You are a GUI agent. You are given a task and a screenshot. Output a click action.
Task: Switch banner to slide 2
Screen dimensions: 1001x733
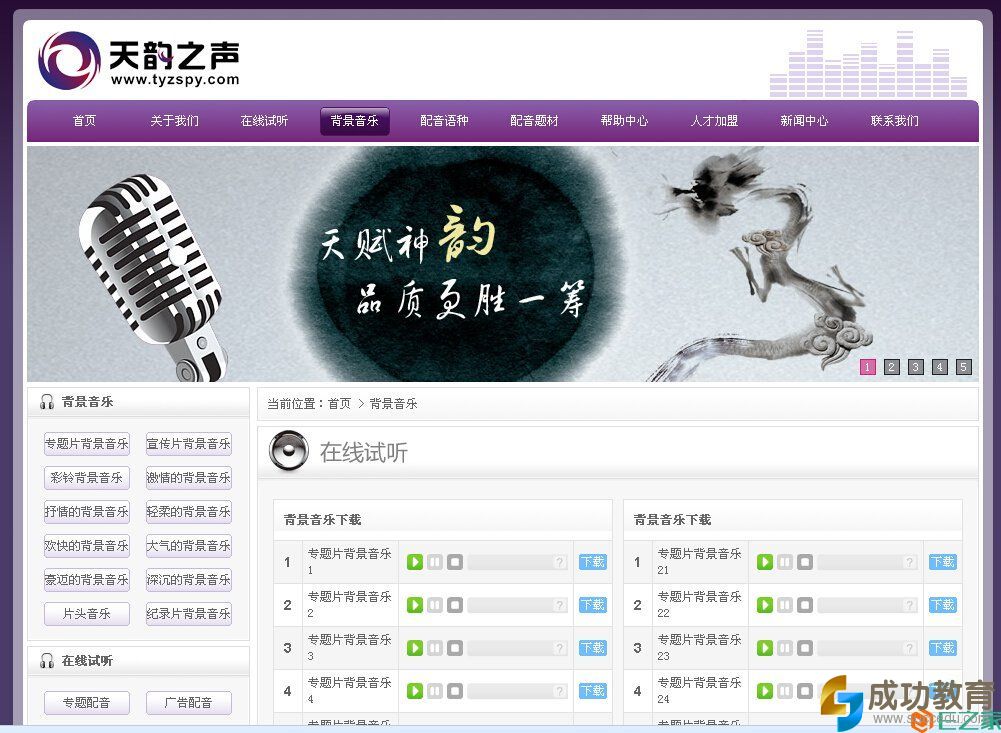[891, 367]
